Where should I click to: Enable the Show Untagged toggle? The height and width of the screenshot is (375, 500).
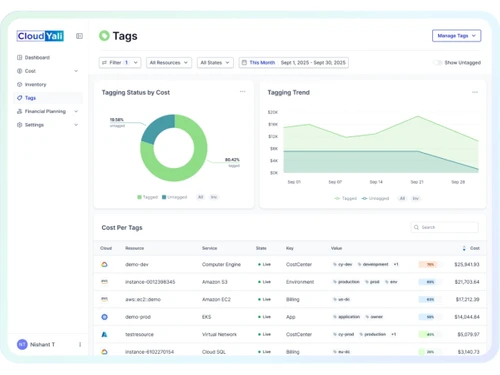437,63
